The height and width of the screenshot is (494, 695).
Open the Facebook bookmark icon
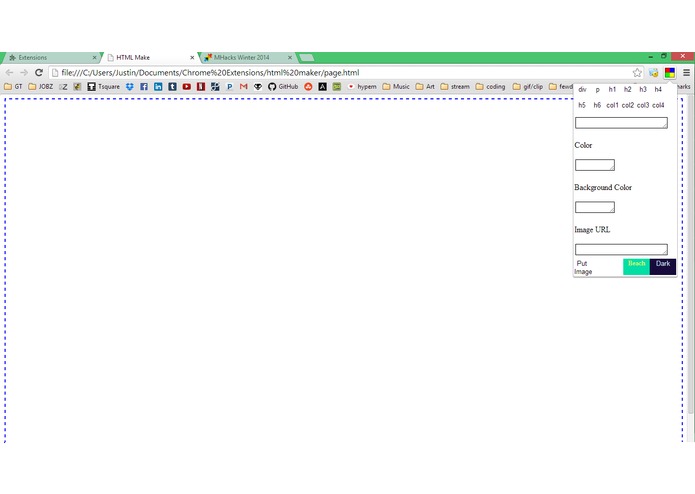144,86
